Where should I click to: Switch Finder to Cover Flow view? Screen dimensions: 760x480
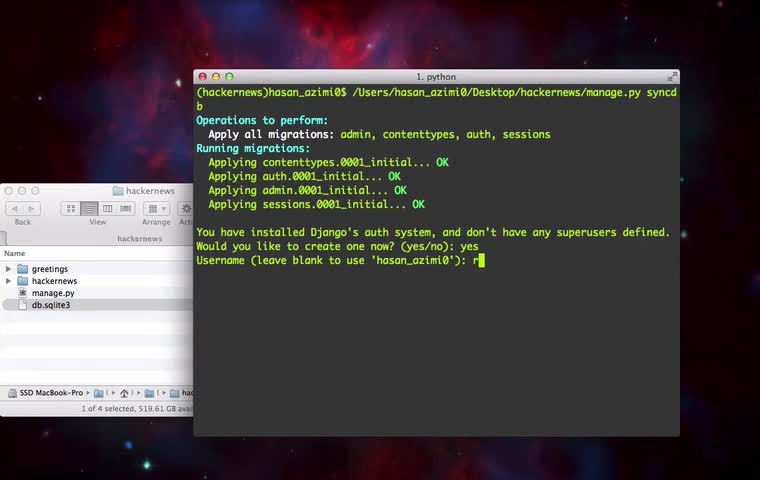(126, 208)
